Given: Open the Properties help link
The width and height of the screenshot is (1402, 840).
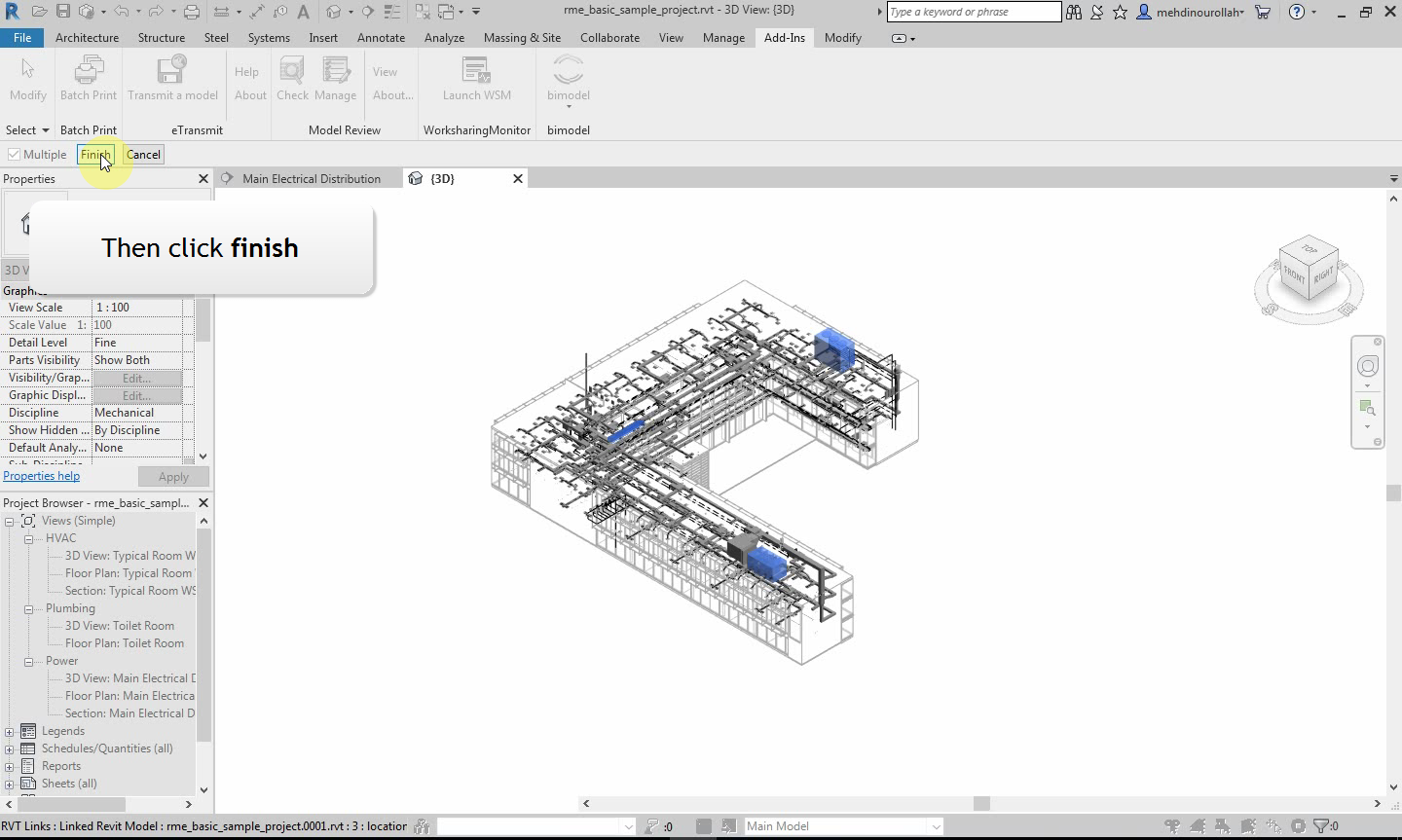Looking at the screenshot, I should (42, 476).
